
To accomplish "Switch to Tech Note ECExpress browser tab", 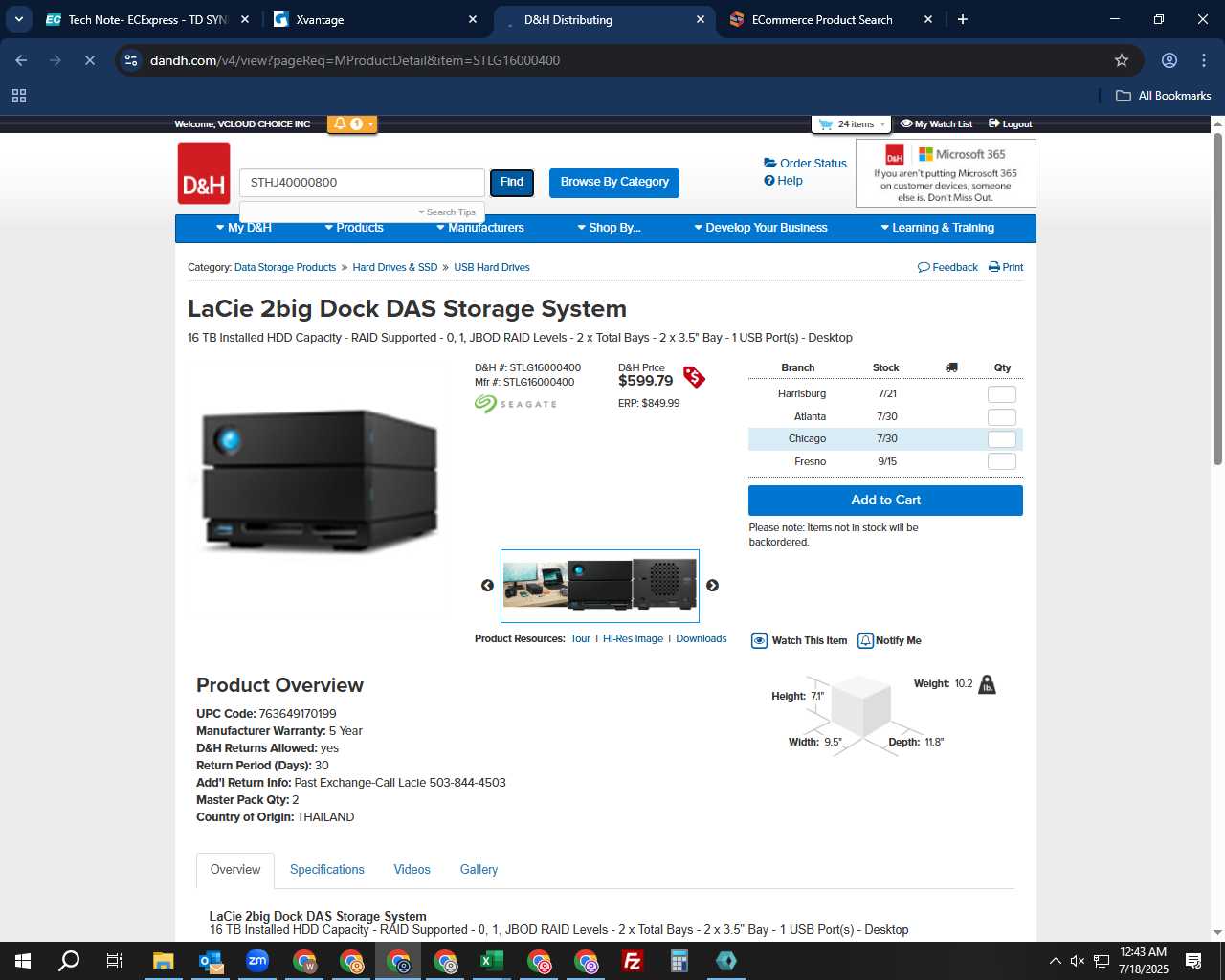I will 148,19.
